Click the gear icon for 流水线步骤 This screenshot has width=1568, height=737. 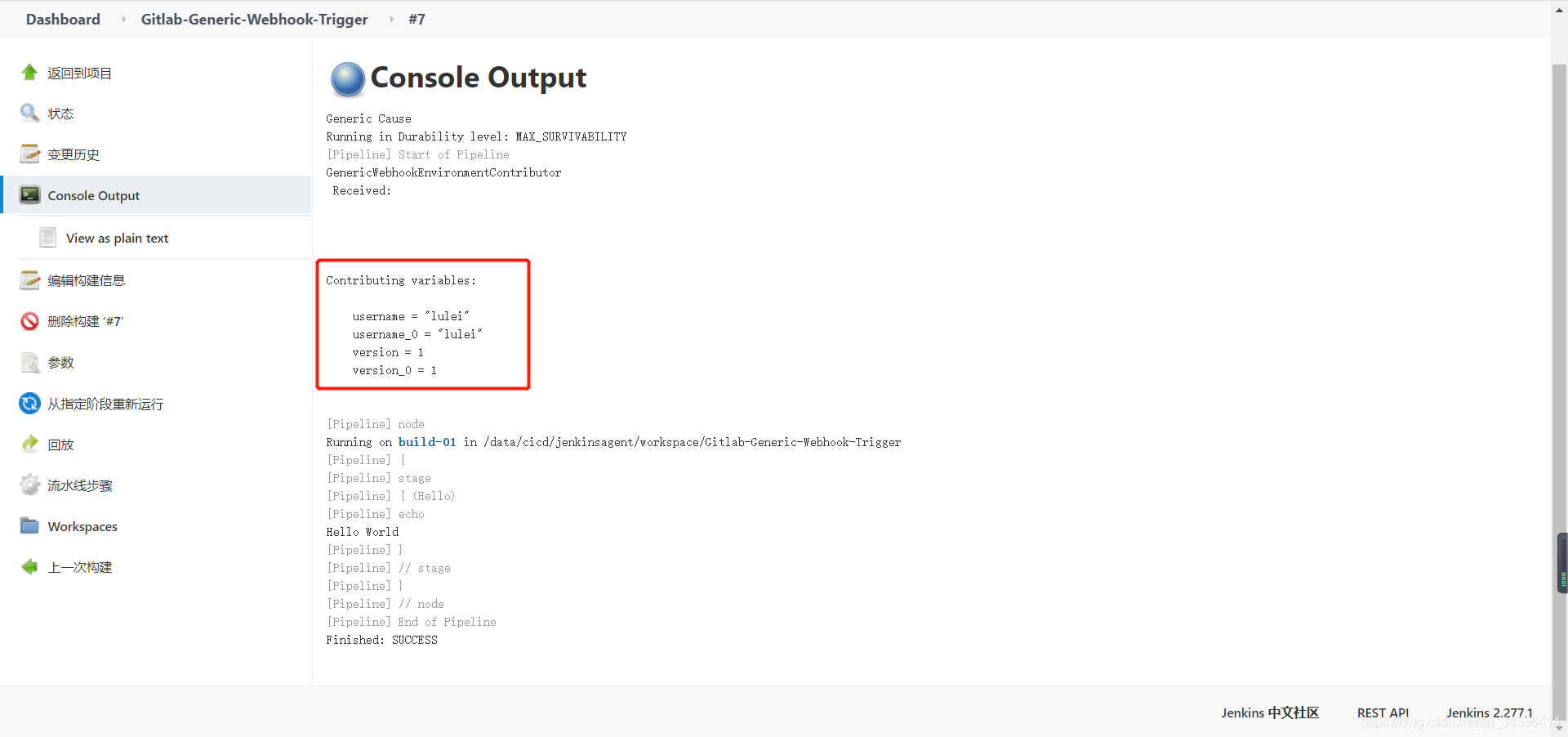[x=30, y=485]
